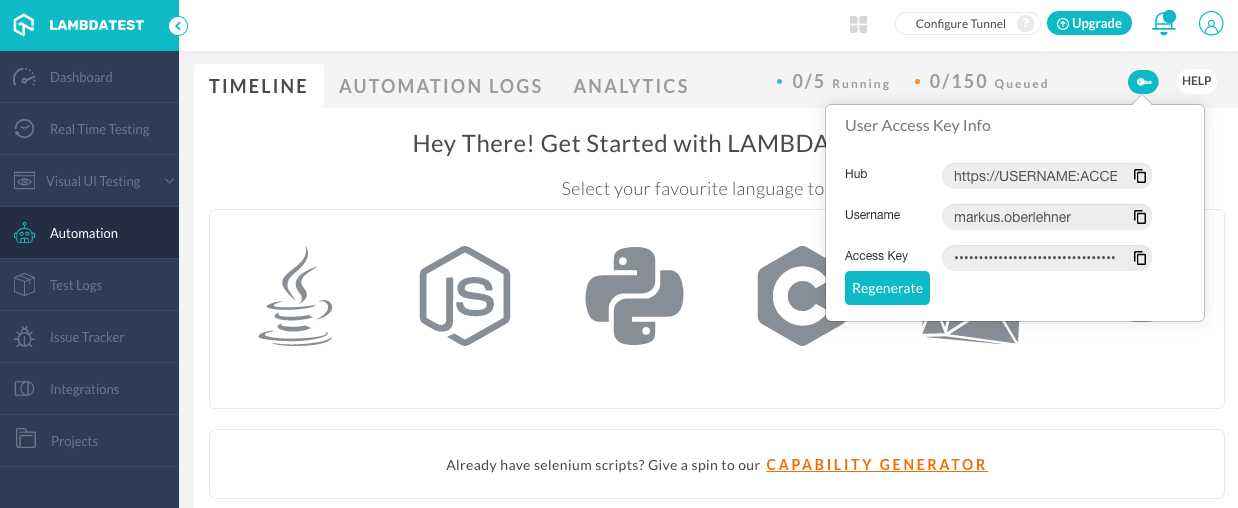Click the Regenerate button
1238x508 pixels.
point(887,288)
